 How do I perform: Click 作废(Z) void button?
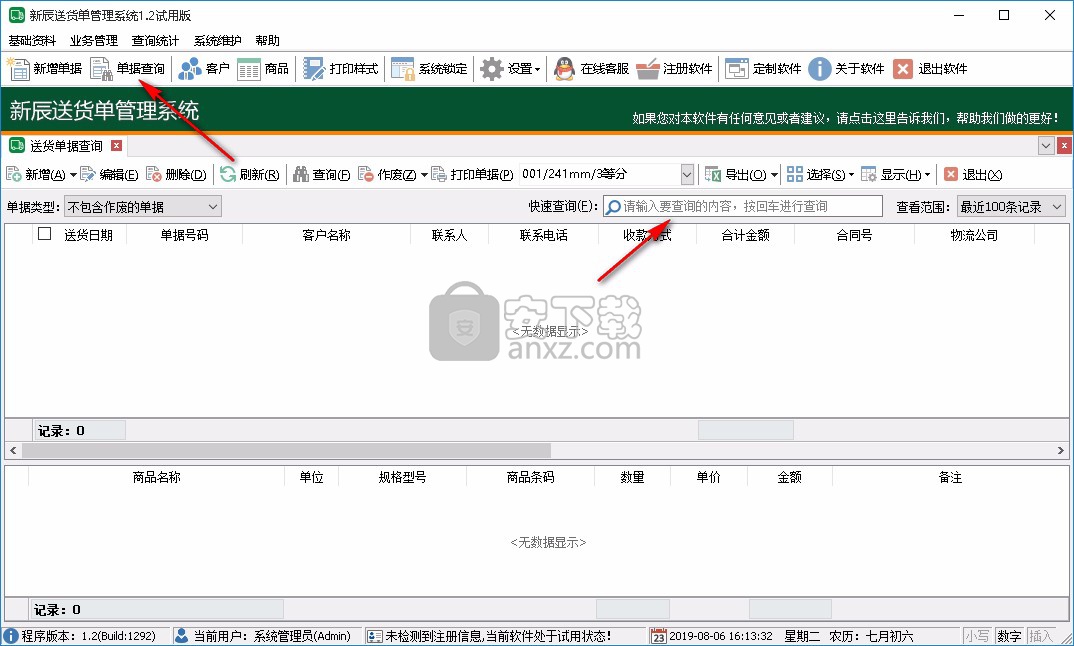pos(388,175)
